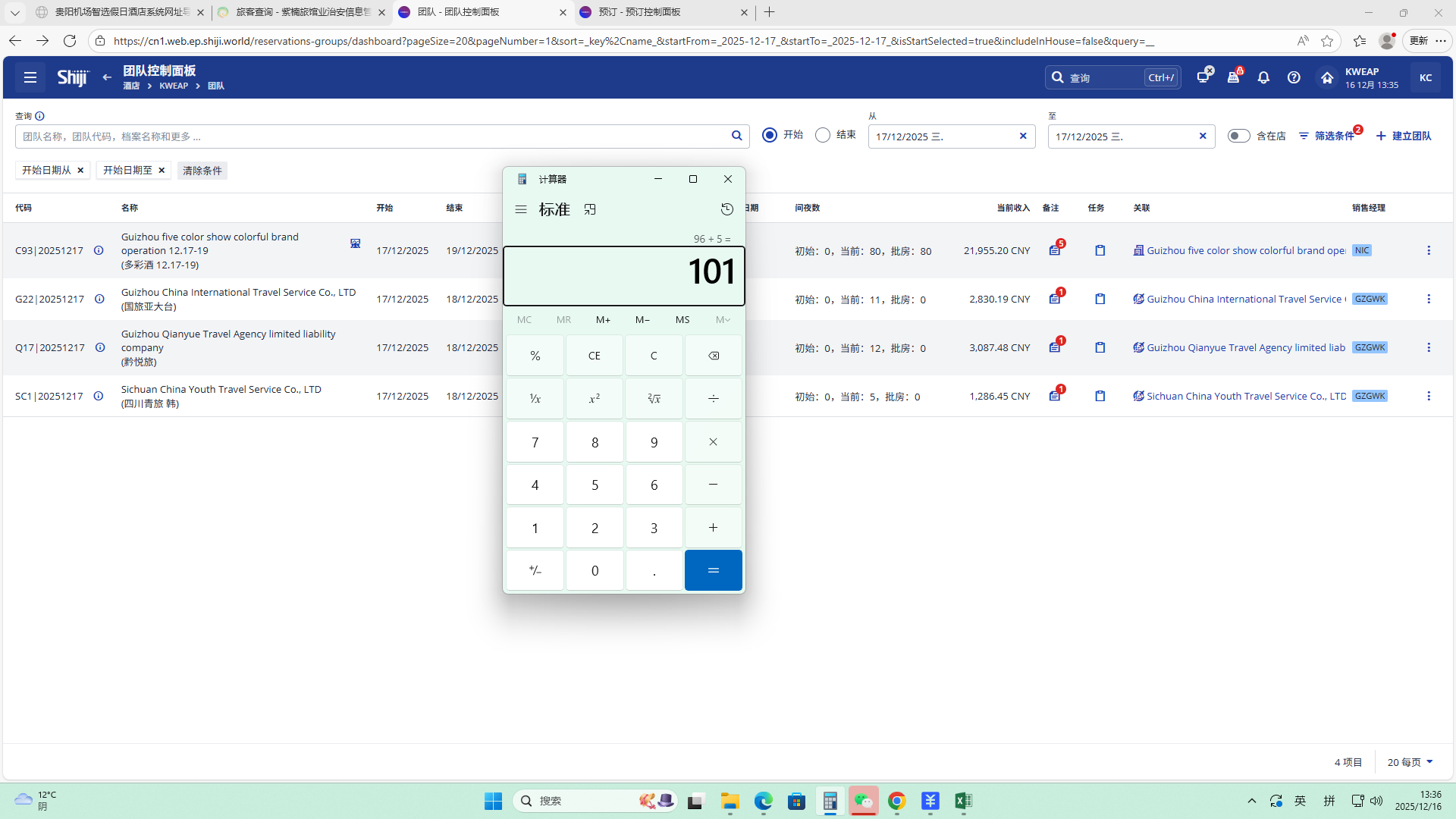The image size is (1456, 819).
Task: Open the notifications bell icon
Action: [x=1263, y=77]
